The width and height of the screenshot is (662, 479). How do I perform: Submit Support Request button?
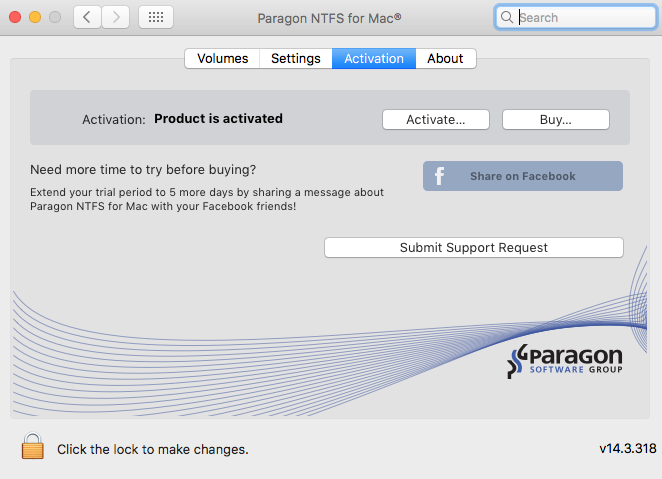point(474,247)
